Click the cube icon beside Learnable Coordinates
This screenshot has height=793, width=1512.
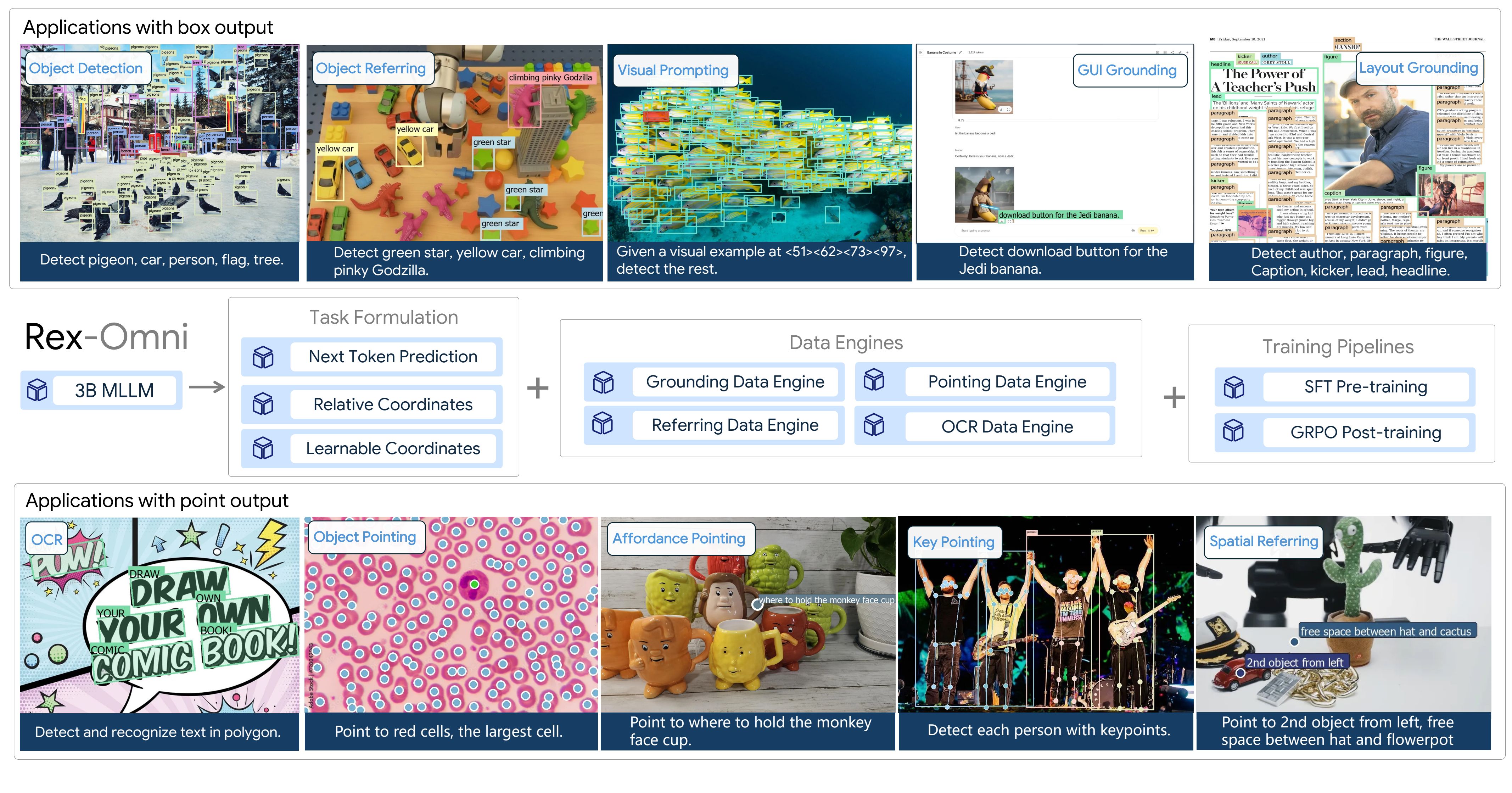pos(262,448)
